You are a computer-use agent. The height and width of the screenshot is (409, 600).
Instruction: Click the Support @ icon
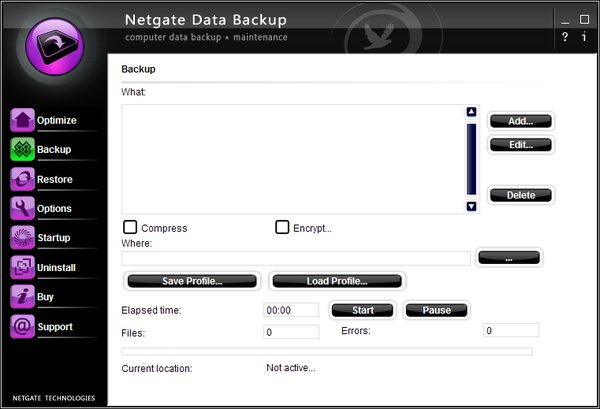click(x=23, y=327)
